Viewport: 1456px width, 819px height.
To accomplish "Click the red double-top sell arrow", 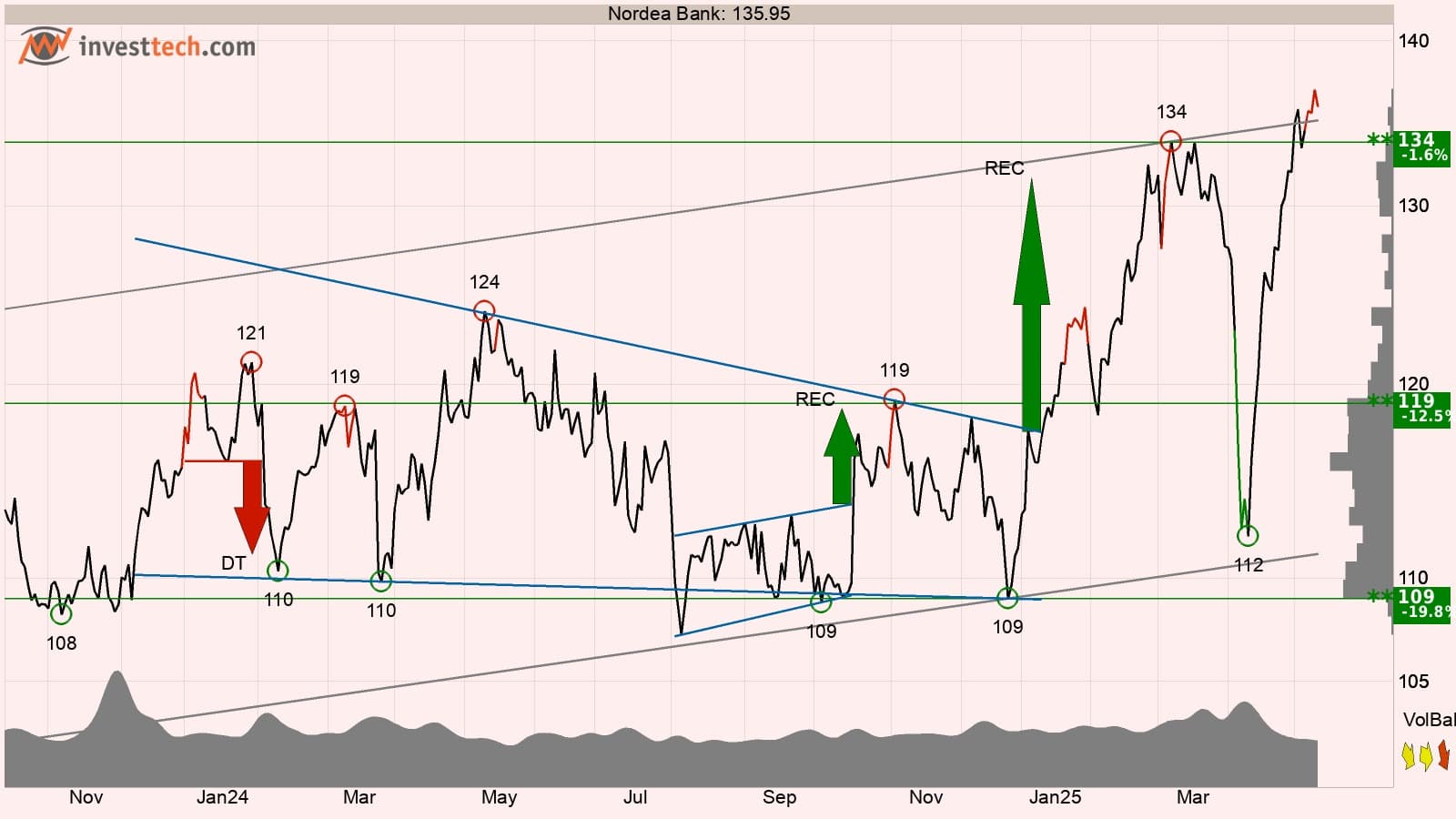I will tap(251, 507).
